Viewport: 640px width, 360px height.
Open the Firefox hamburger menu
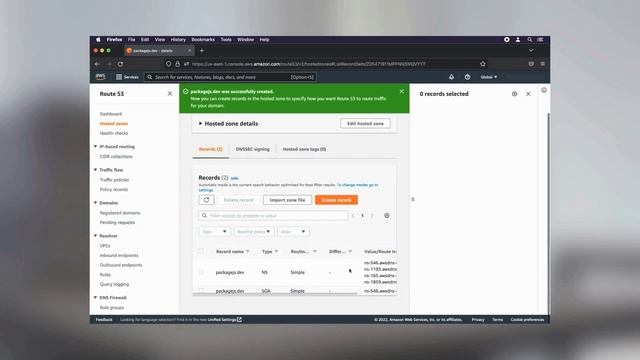542,64
